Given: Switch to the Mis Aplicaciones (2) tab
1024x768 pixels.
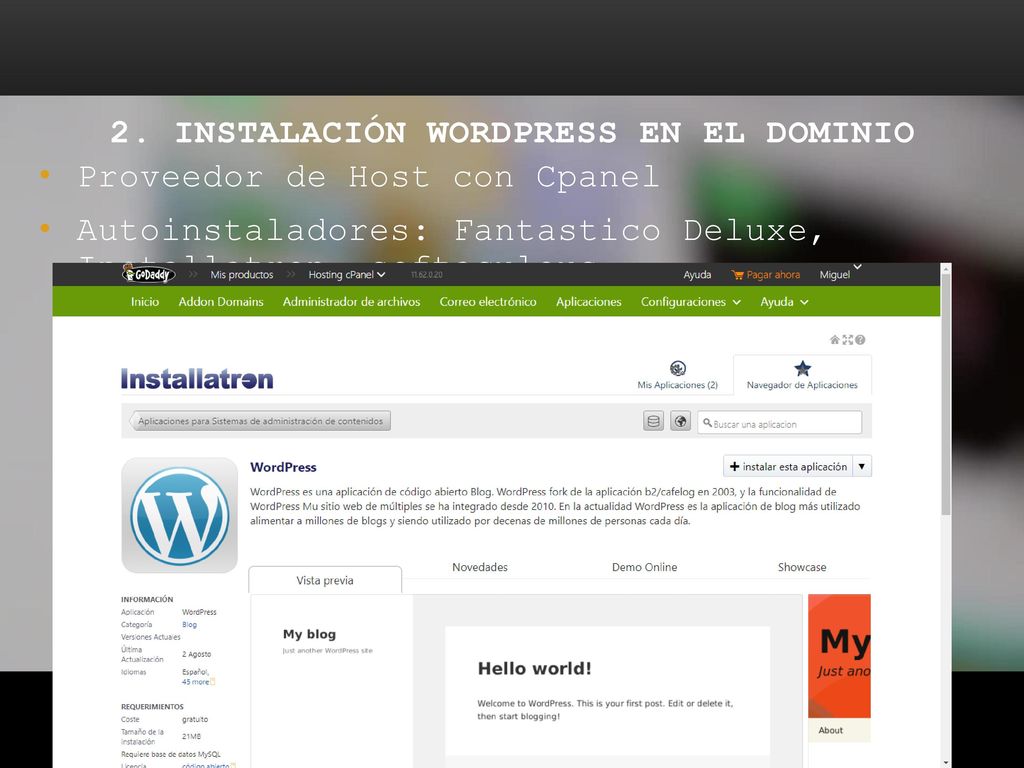Looking at the screenshot, I should [678, 376].
